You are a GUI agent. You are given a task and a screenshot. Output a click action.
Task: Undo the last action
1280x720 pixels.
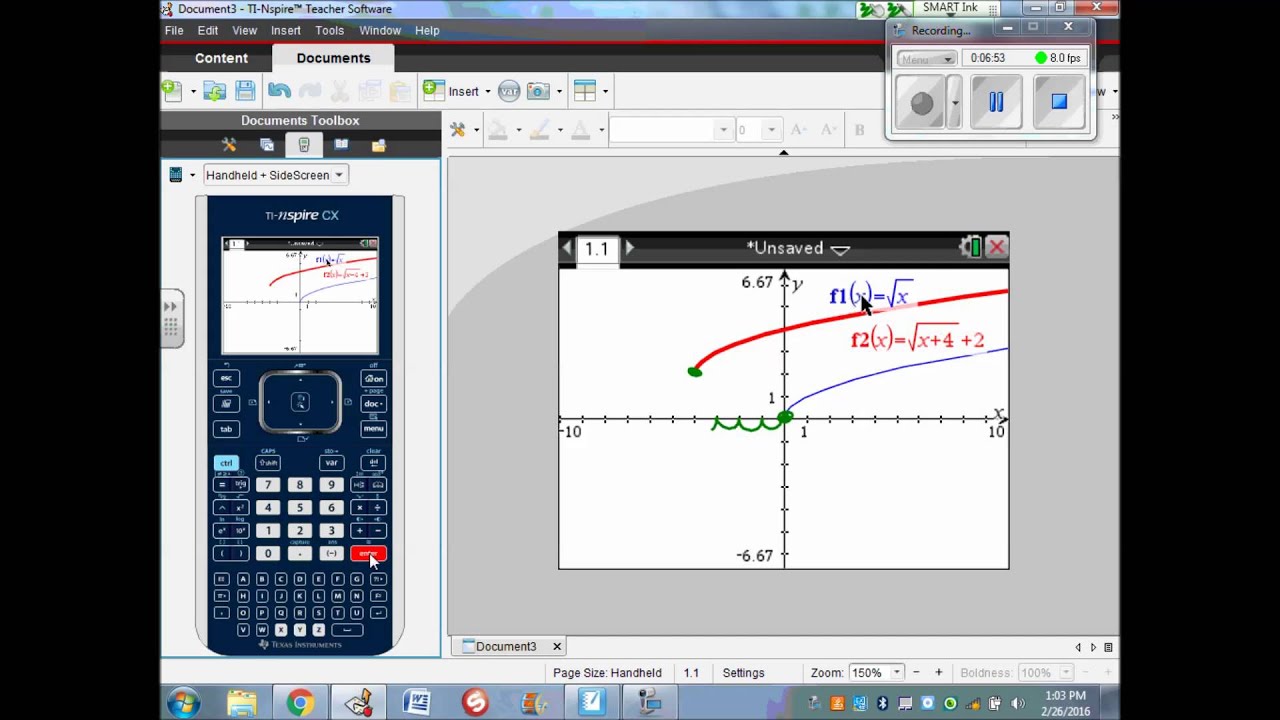coord(279,91)
